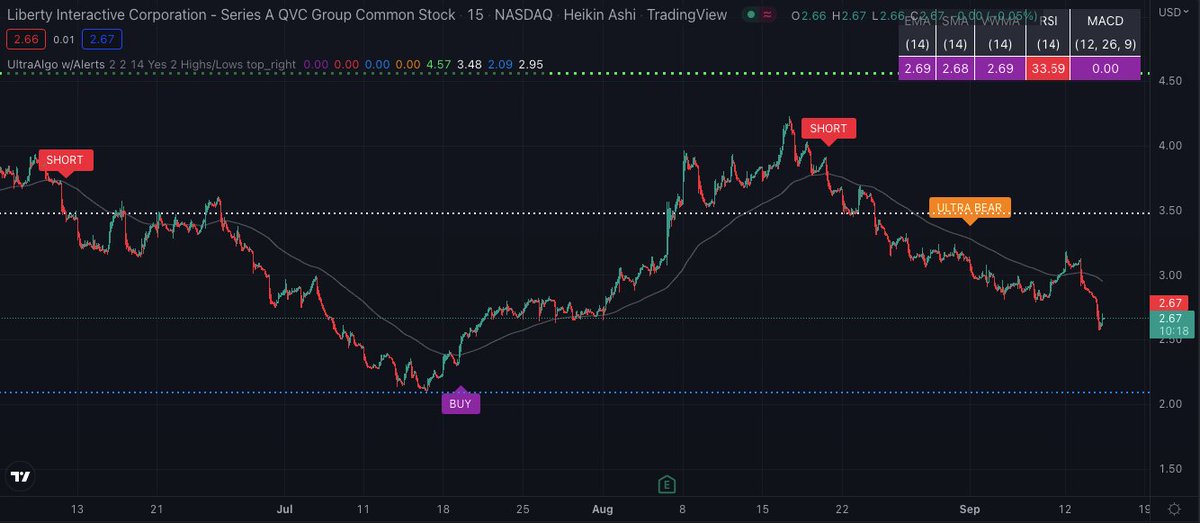Open the USD currency dropdown

click(1172, 10)
